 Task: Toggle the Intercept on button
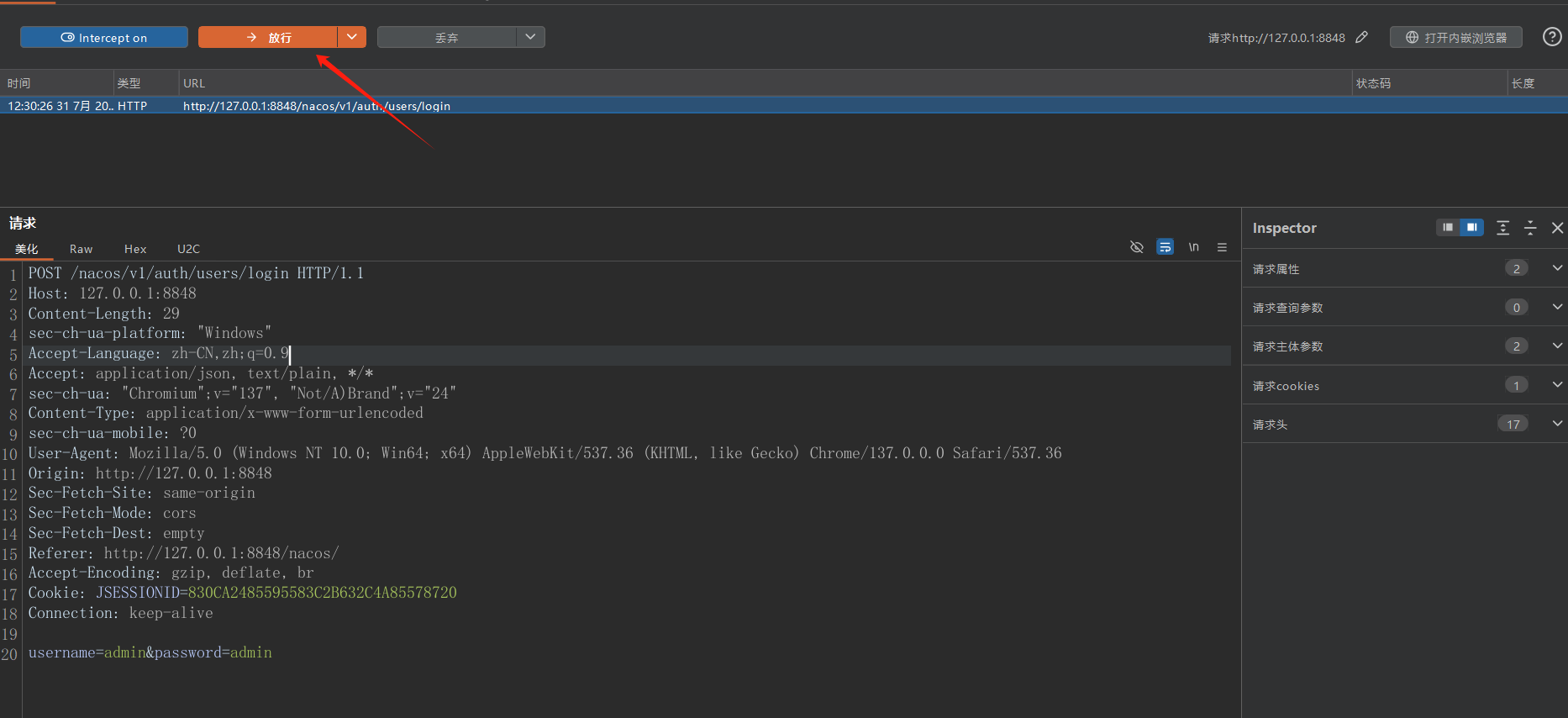pos(104,37)
